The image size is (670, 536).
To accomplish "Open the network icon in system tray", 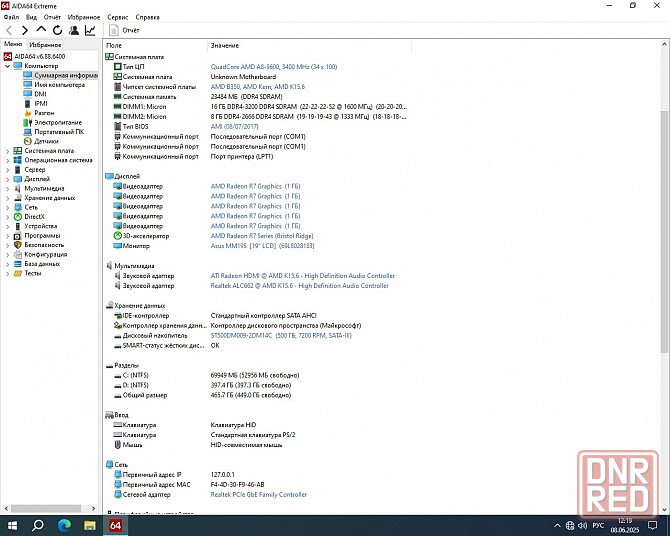I will (x=570, y=525).
